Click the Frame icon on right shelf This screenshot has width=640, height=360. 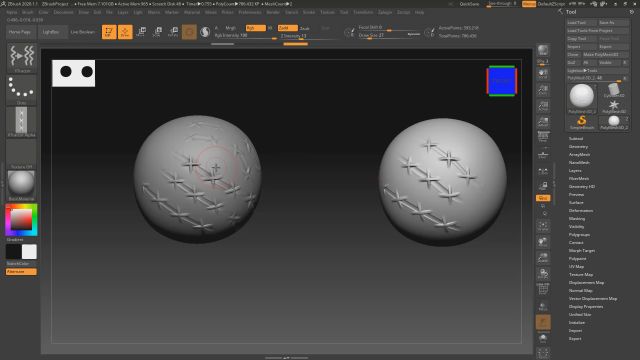point(543,225)
